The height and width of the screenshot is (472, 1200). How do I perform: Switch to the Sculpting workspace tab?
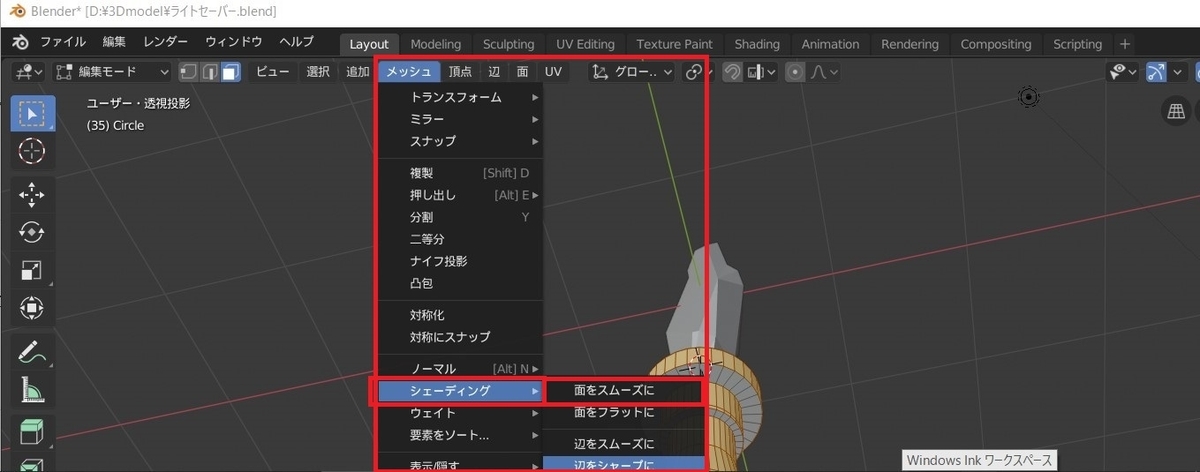(508, 44)
